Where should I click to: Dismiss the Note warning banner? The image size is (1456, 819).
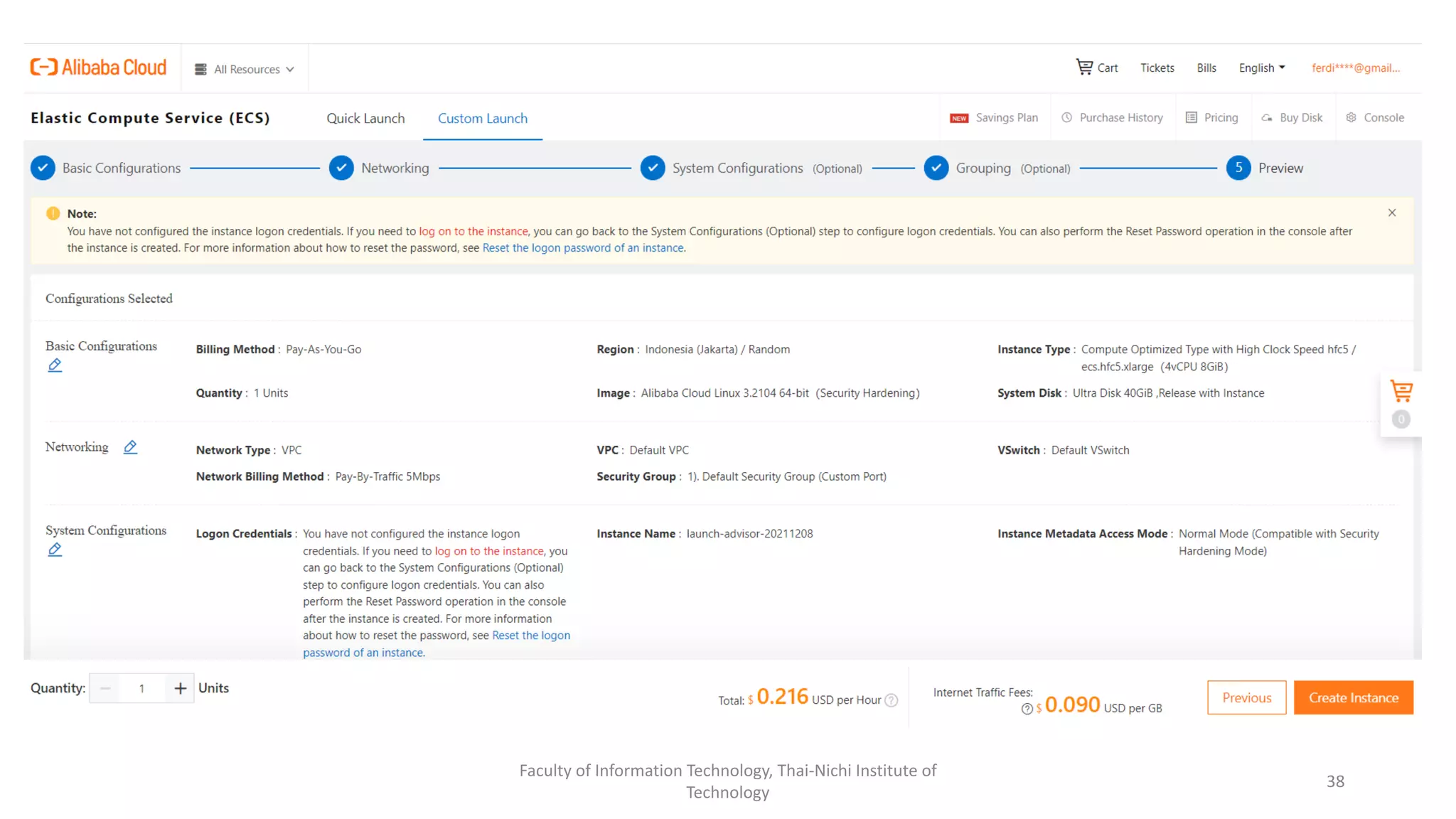coord(1392,213)
